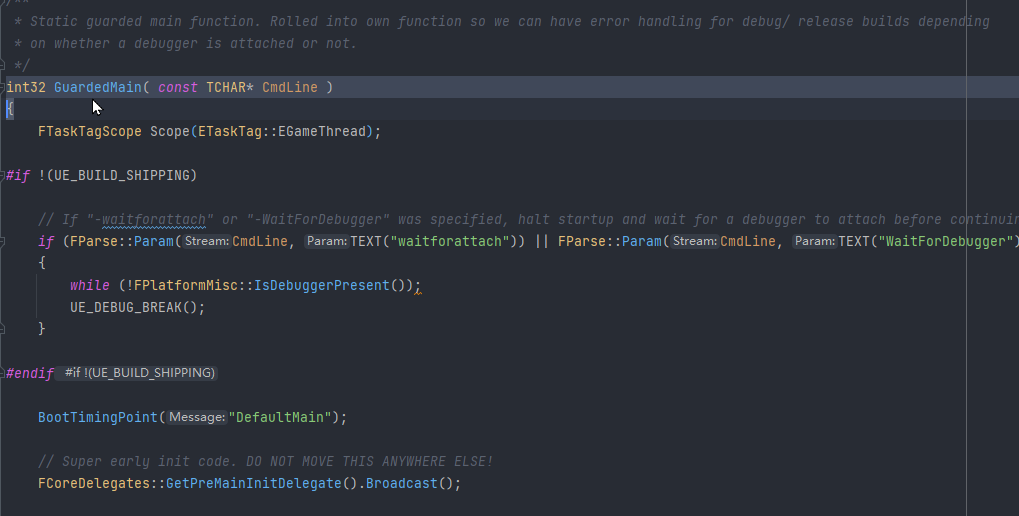
Task: Collapse the if (FParse::Param block fold marker
Action: click(x=4, y=241)
